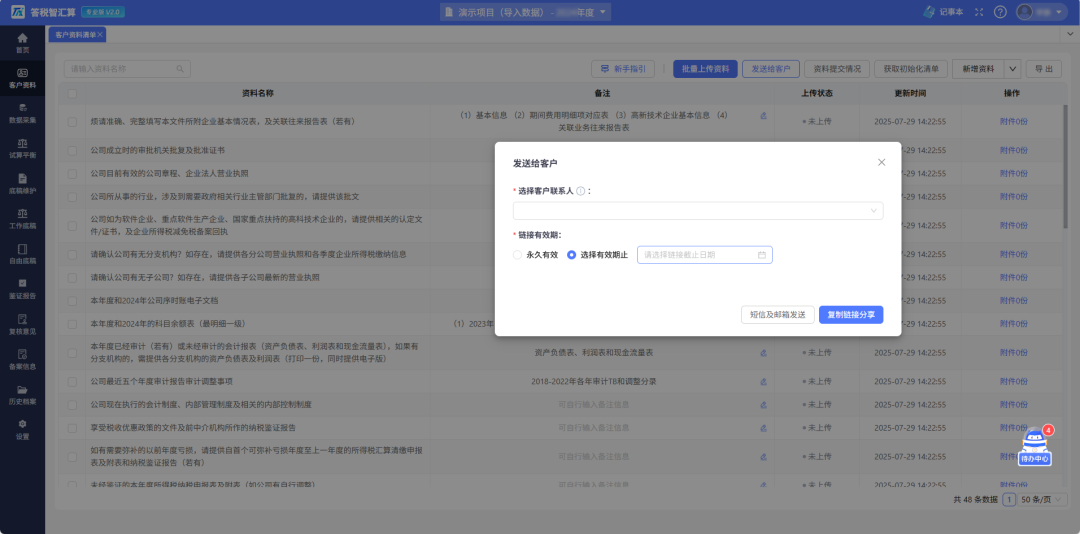Click the 答税智汇算 logo icon
1080x534 pixels.
19,12
